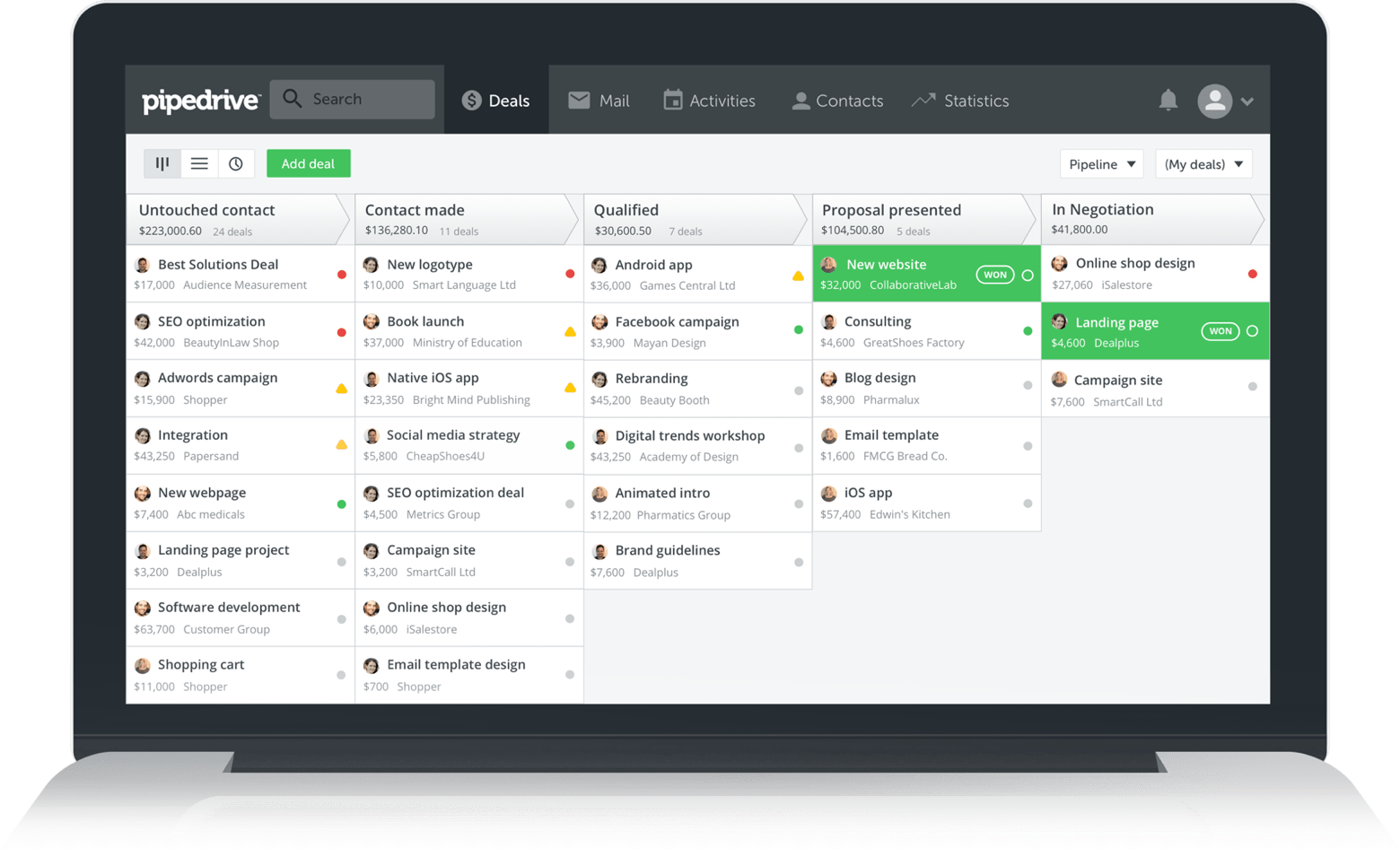Click grey status dot on Software development
Viewport: 1400px width, 849px height.
(x=342, y=619)
